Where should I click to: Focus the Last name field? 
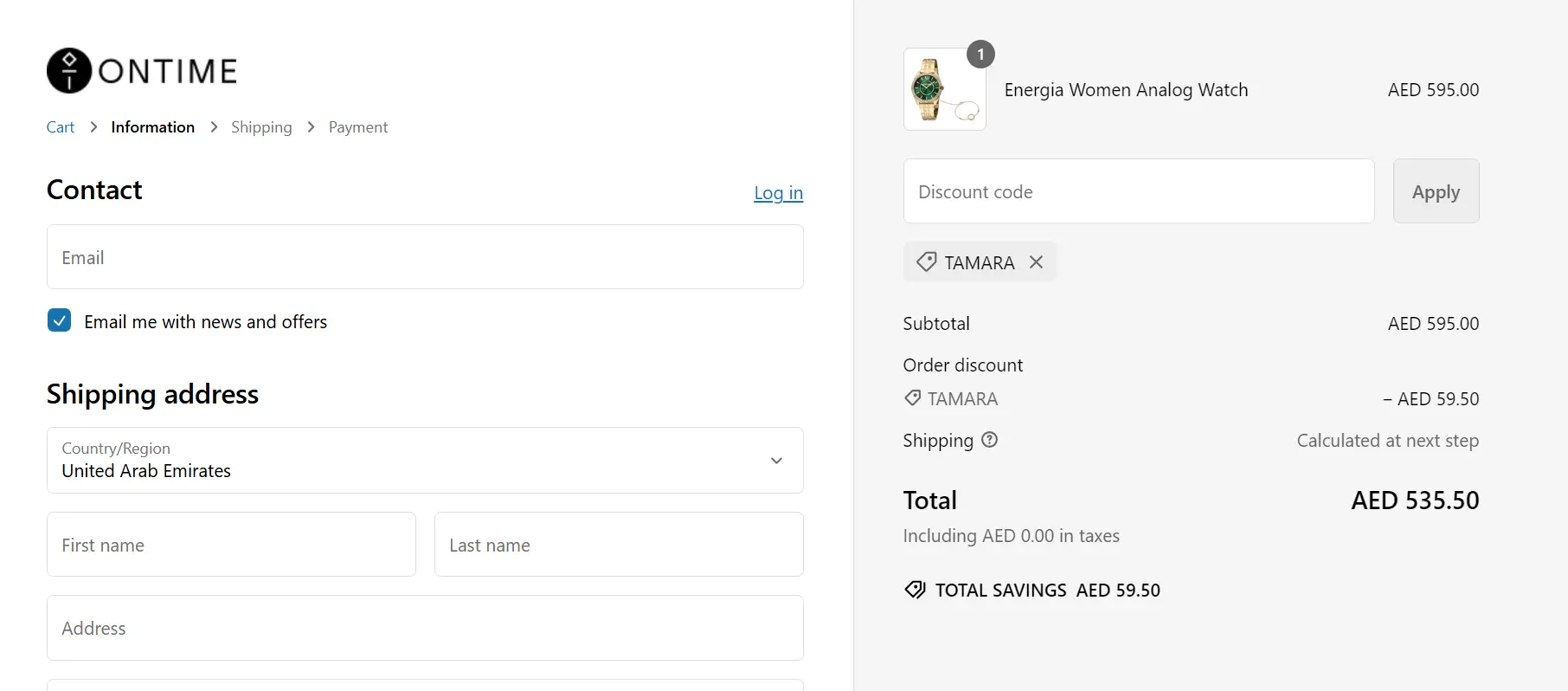[x=619, y=545]
